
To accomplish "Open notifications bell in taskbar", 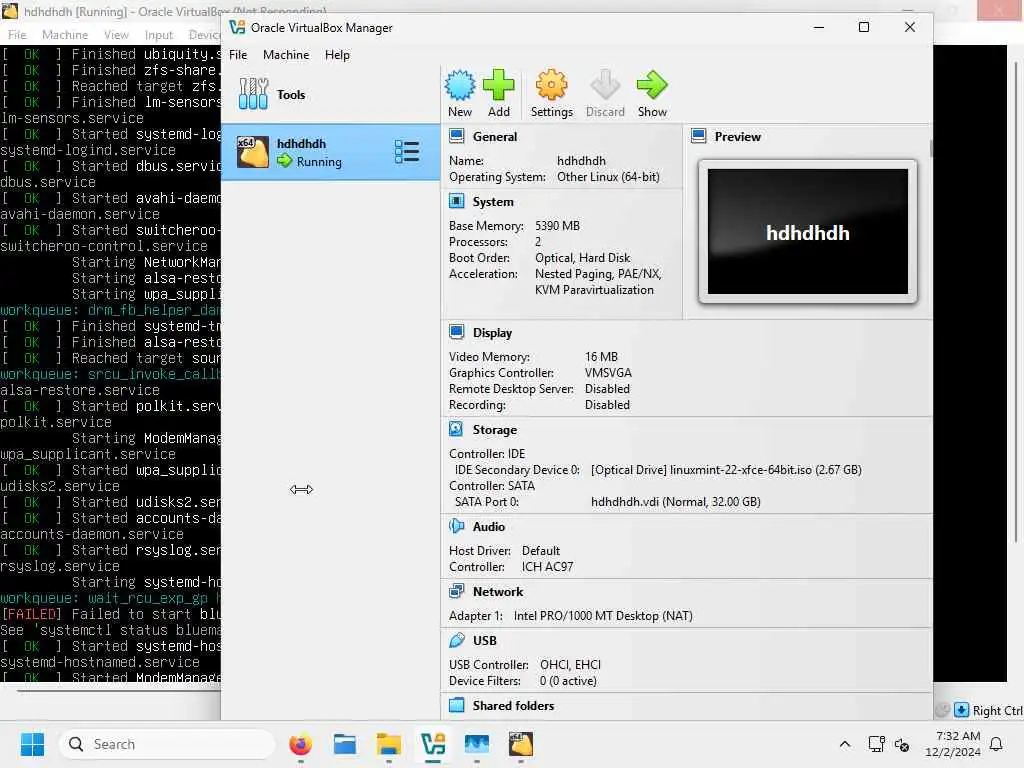I will [x=997, y=744].
